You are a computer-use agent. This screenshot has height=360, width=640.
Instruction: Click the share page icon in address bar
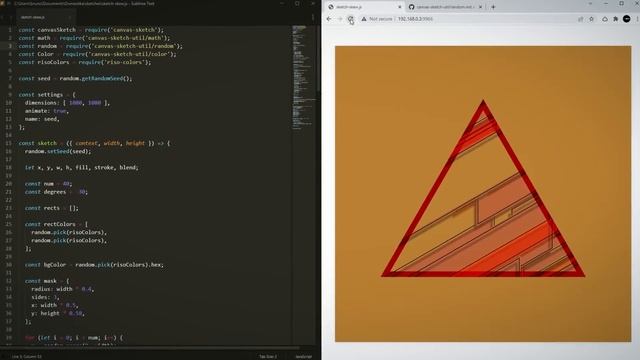tap(580, 19)
